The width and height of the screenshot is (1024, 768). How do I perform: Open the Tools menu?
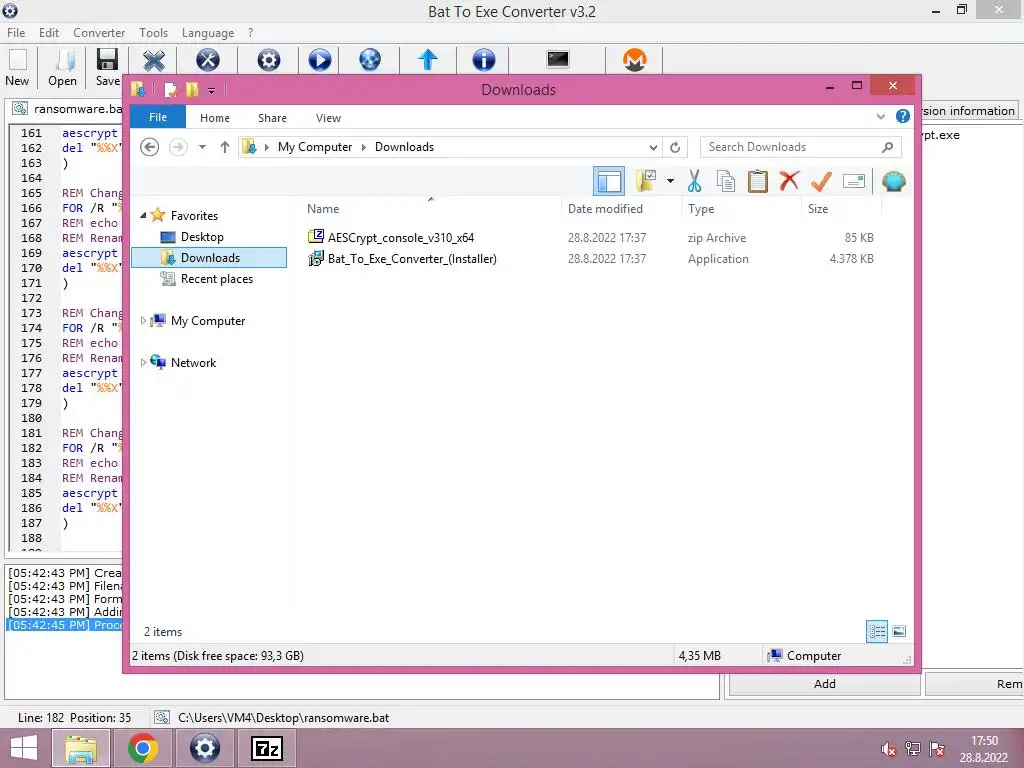click(153, 33)
